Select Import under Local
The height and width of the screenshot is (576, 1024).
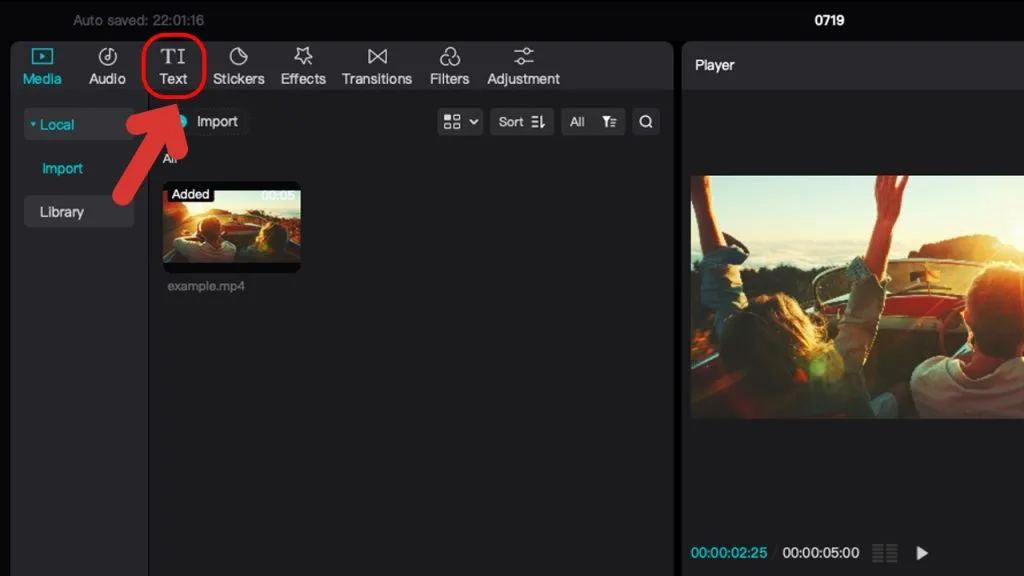point(62,168)
